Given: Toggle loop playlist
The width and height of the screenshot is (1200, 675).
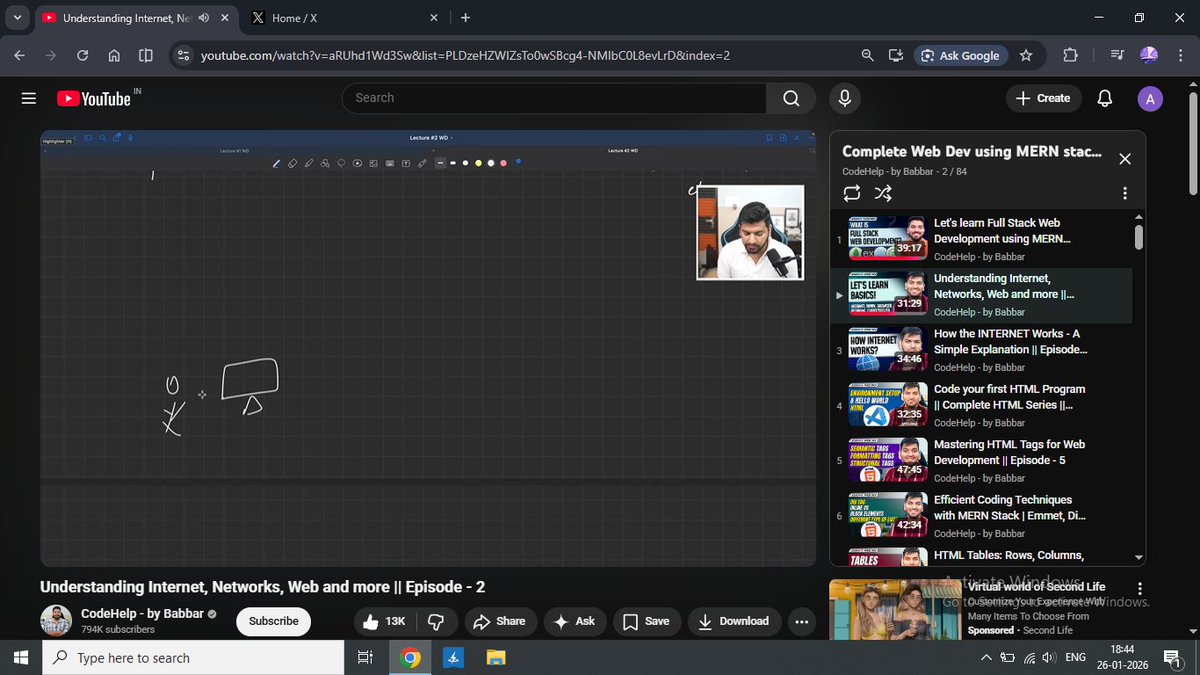Looking at the screenshot, I should click(852, 193).
